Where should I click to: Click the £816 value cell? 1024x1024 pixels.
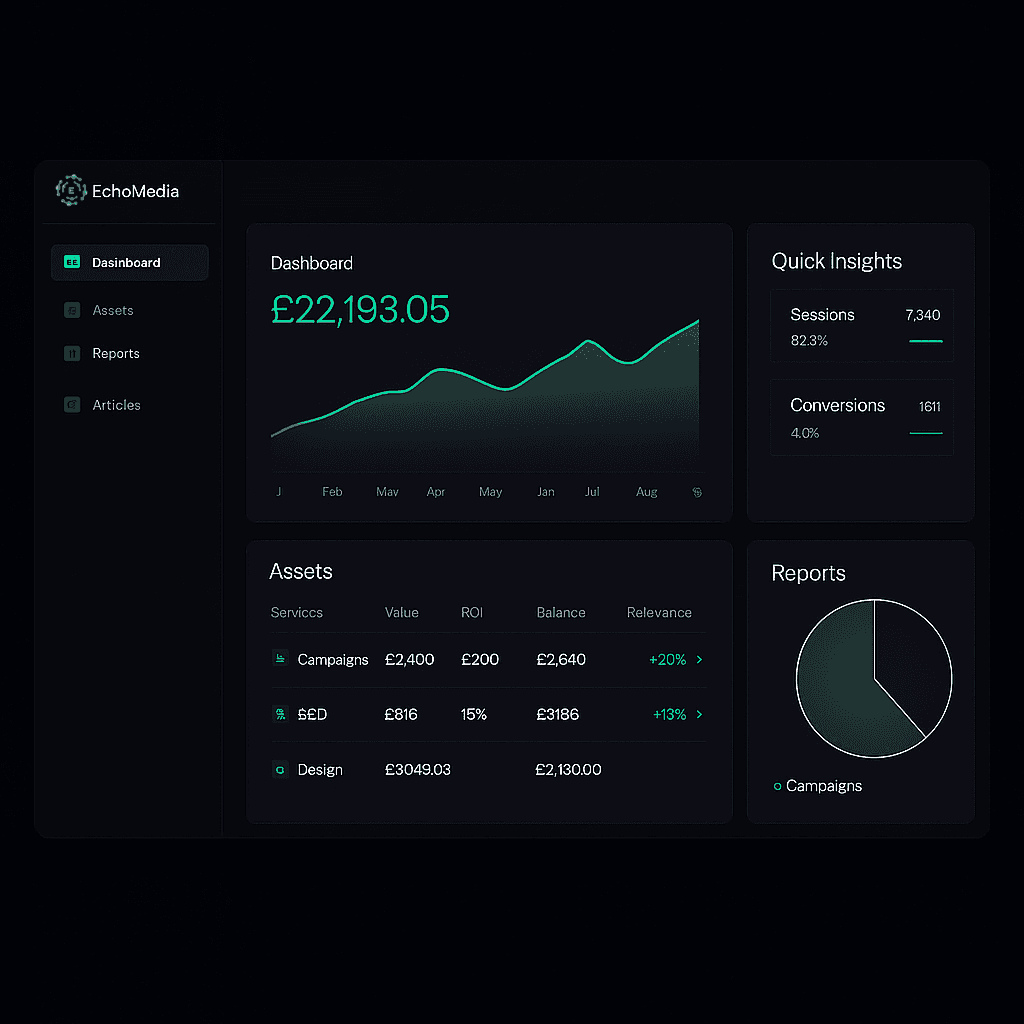click(401, 714)
